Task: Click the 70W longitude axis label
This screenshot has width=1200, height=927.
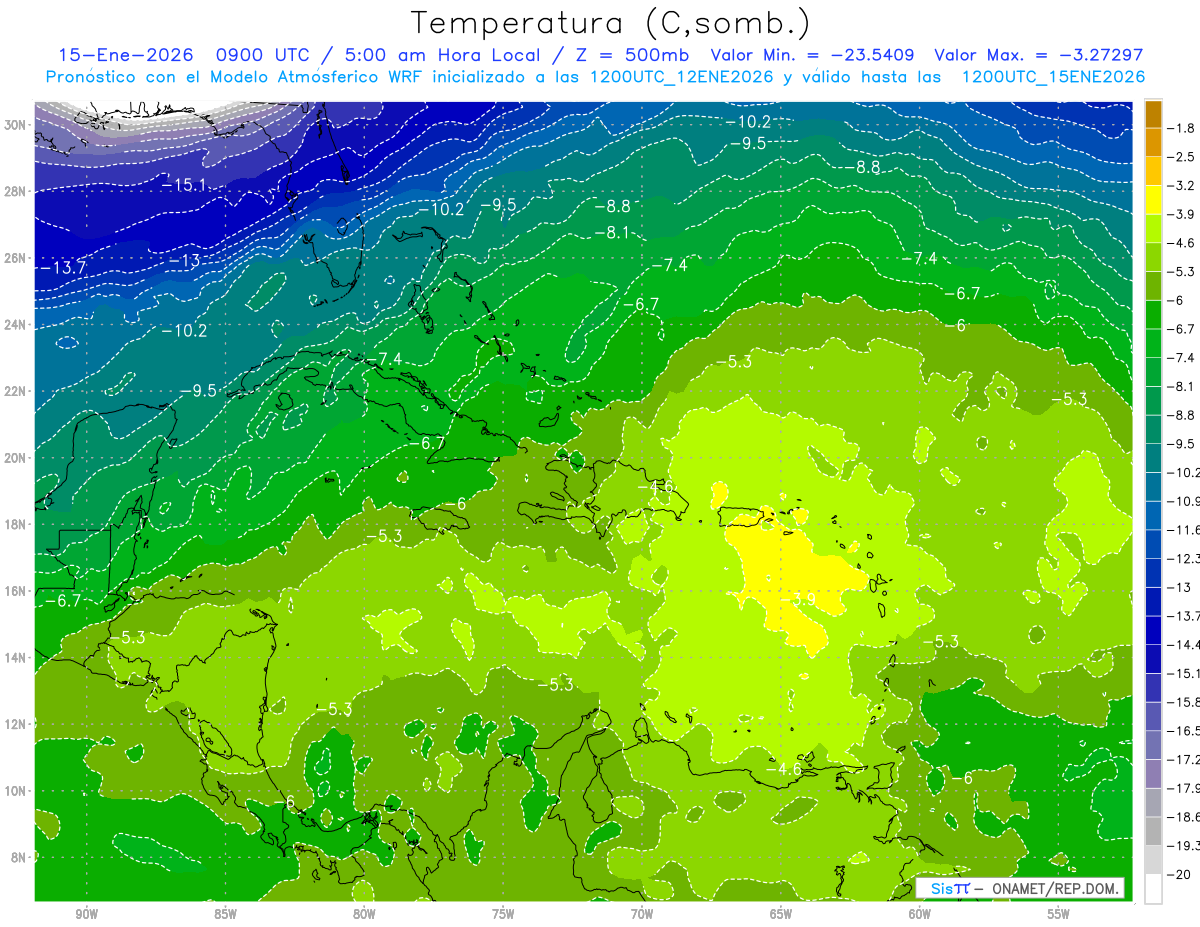Action: coord(642,914)
